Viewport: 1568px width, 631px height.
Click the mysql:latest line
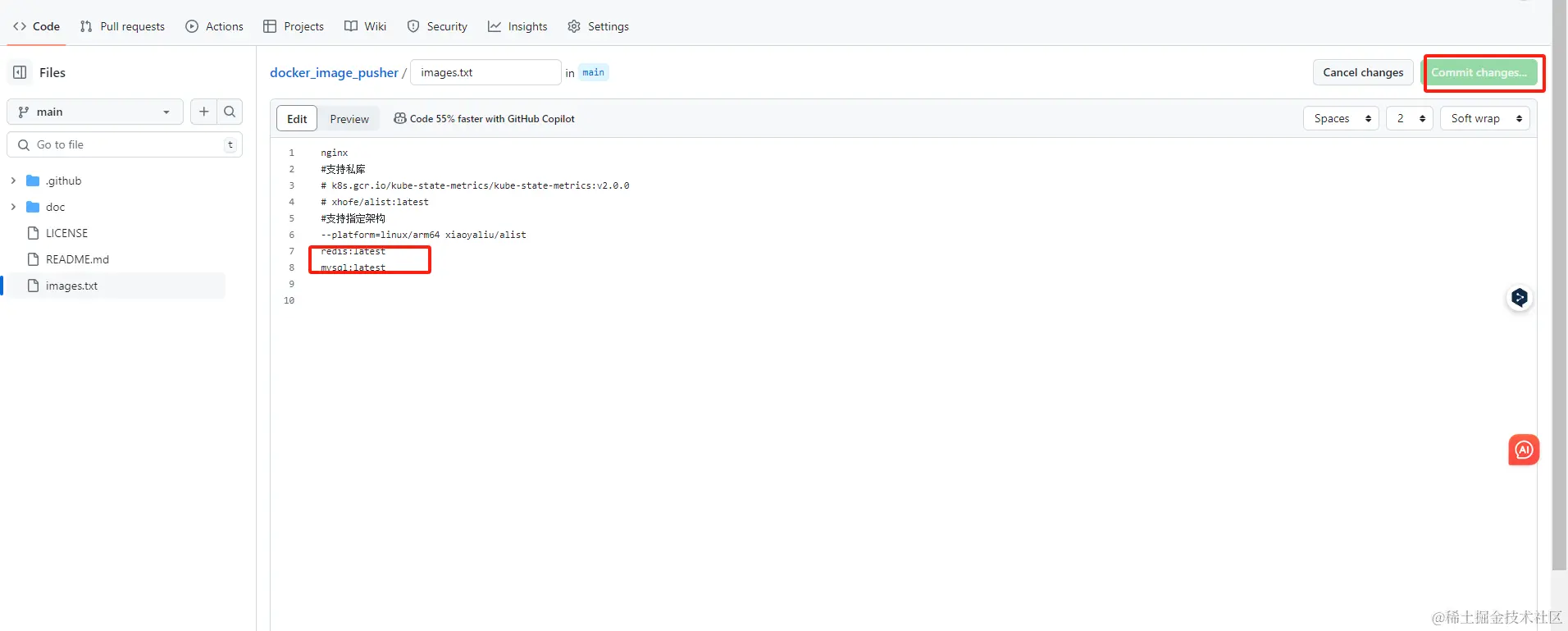[353, 267]
